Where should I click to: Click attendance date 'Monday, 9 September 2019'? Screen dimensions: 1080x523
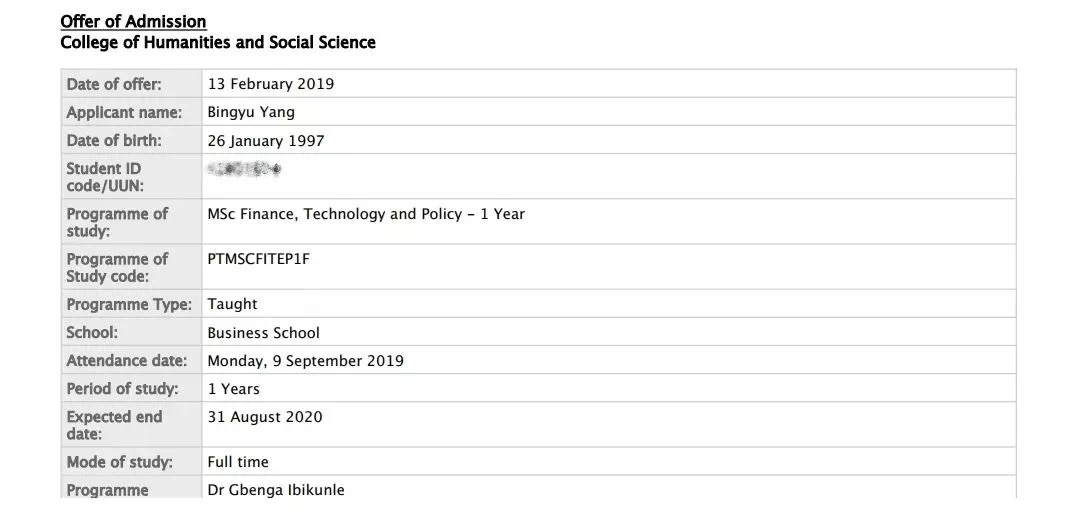(306, 361)
